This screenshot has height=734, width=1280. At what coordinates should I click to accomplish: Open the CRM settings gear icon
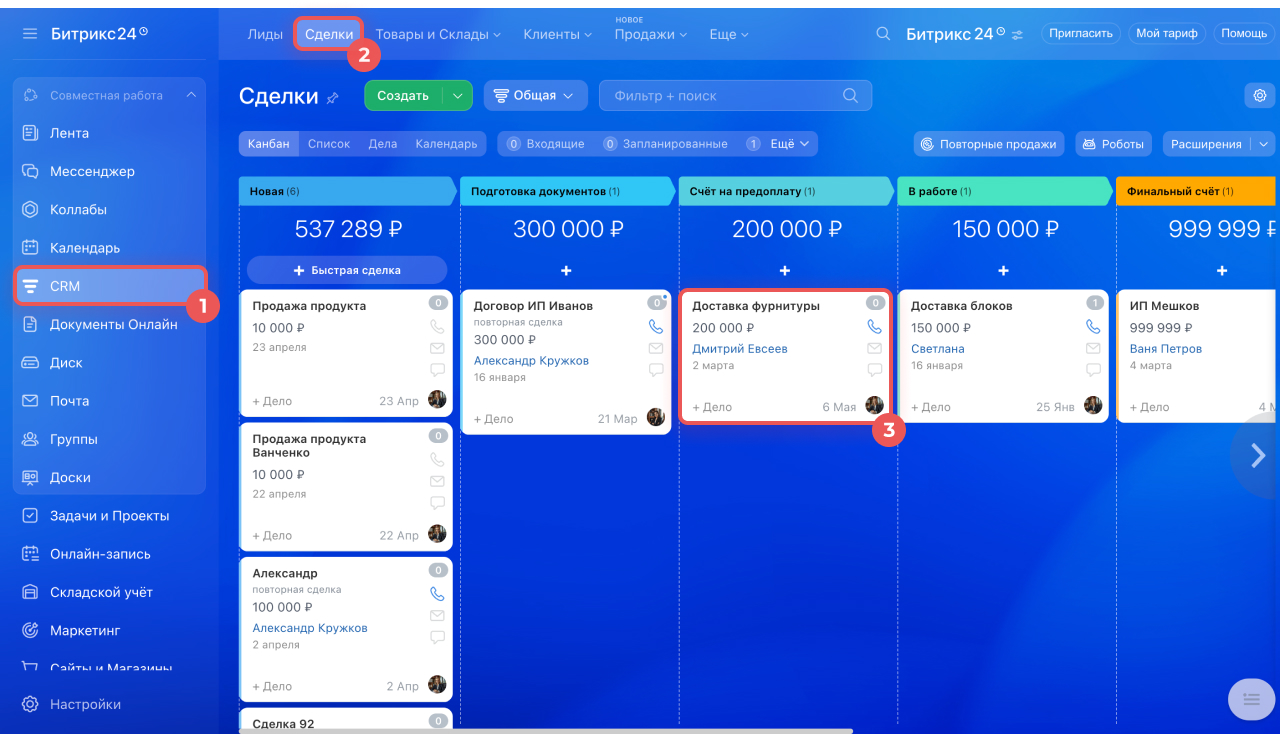pyautogui.click(x=1259, y=95)
